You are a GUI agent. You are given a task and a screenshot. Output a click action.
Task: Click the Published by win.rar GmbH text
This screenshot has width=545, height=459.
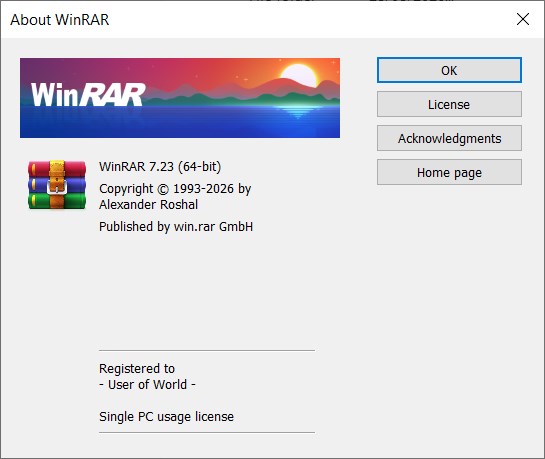point(176,227)
